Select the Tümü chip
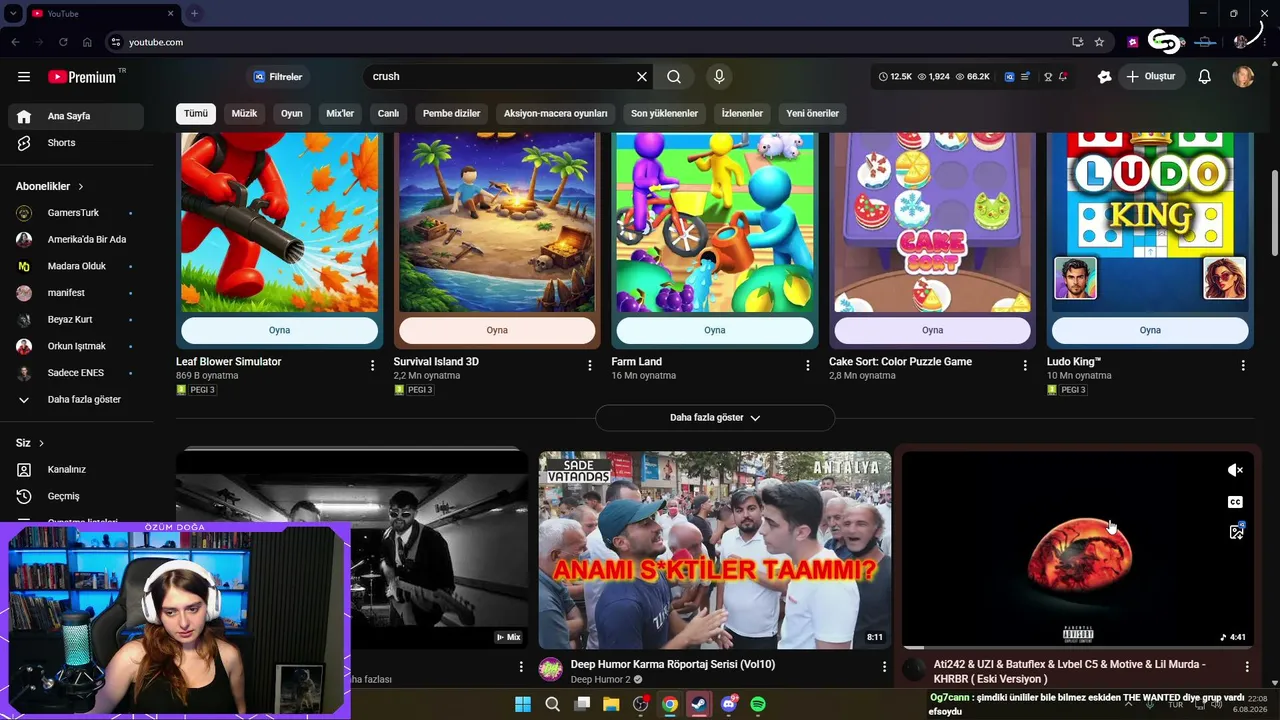The image size is (1280, 720). [x=196, y=114]
